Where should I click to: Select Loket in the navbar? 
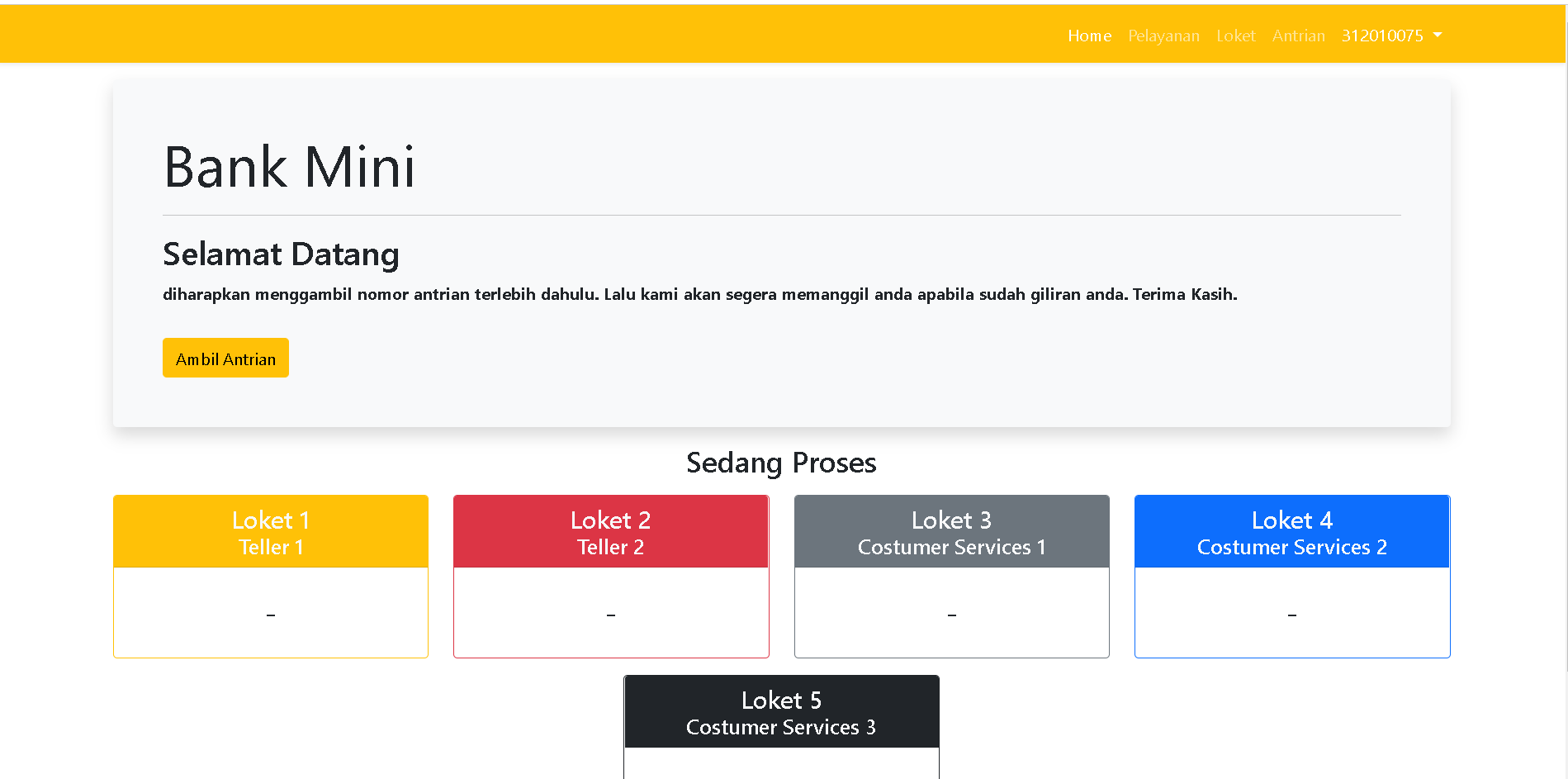tap(1235, 36)
